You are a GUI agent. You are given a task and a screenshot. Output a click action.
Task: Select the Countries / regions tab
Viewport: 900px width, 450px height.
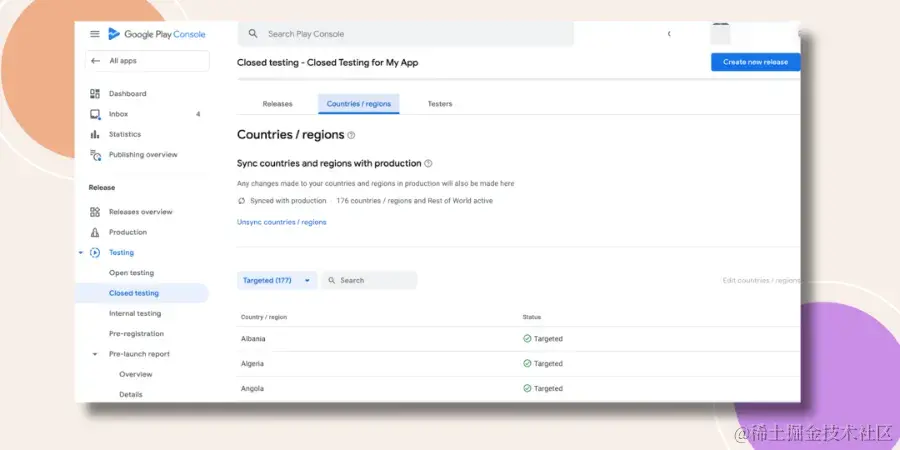click(x=359, y=104)
